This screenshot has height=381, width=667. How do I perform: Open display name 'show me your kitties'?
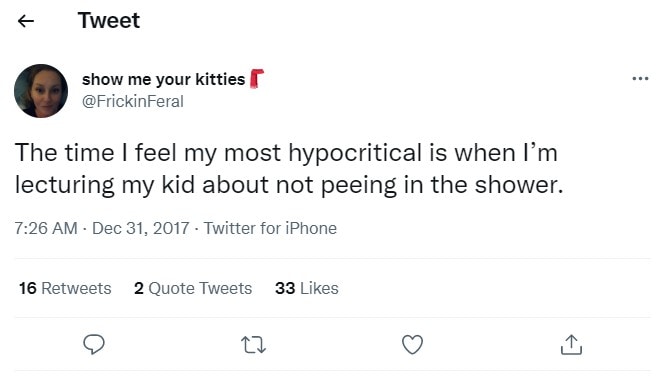163,79
